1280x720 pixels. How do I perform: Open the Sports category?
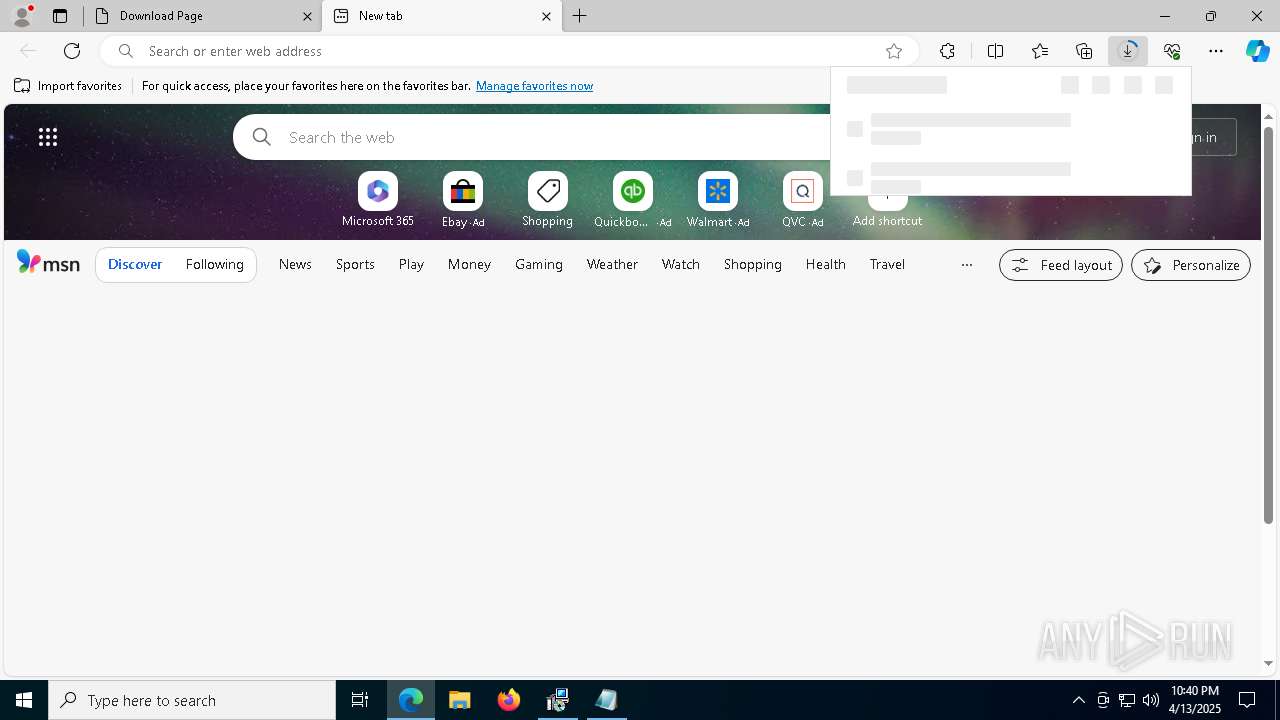tap(355, 264)
